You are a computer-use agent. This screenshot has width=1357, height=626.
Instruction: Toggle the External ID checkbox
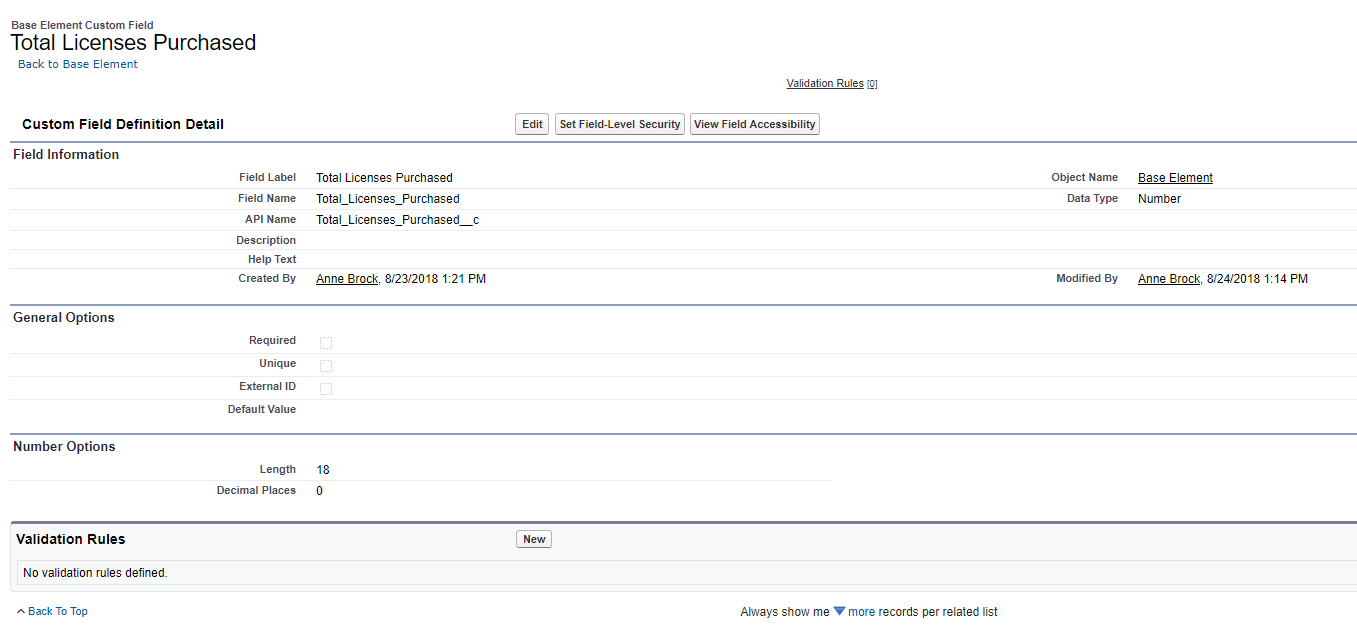(x=326, y=389)
